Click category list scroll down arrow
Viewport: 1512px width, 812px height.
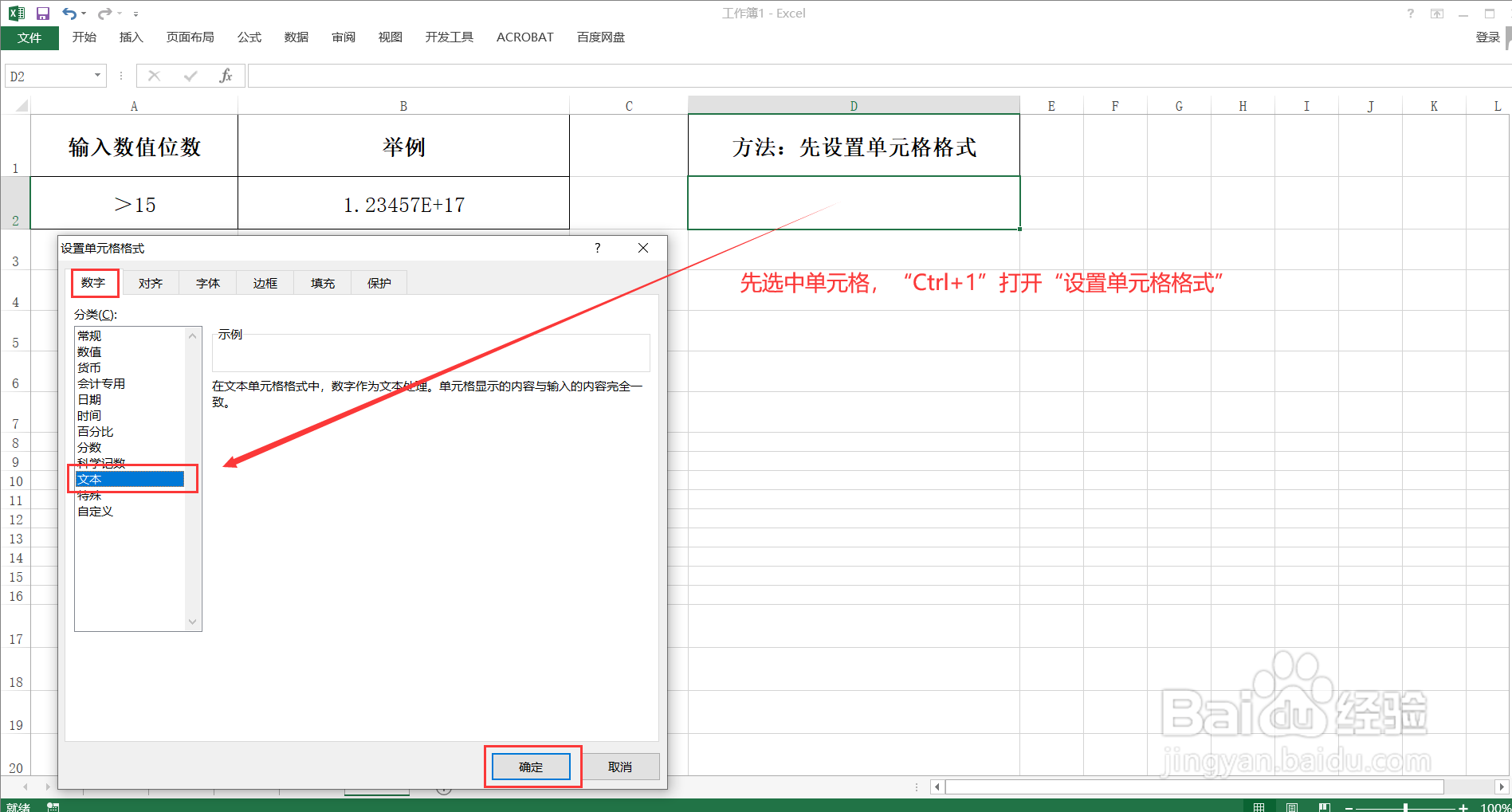click(x=192, y=622)
